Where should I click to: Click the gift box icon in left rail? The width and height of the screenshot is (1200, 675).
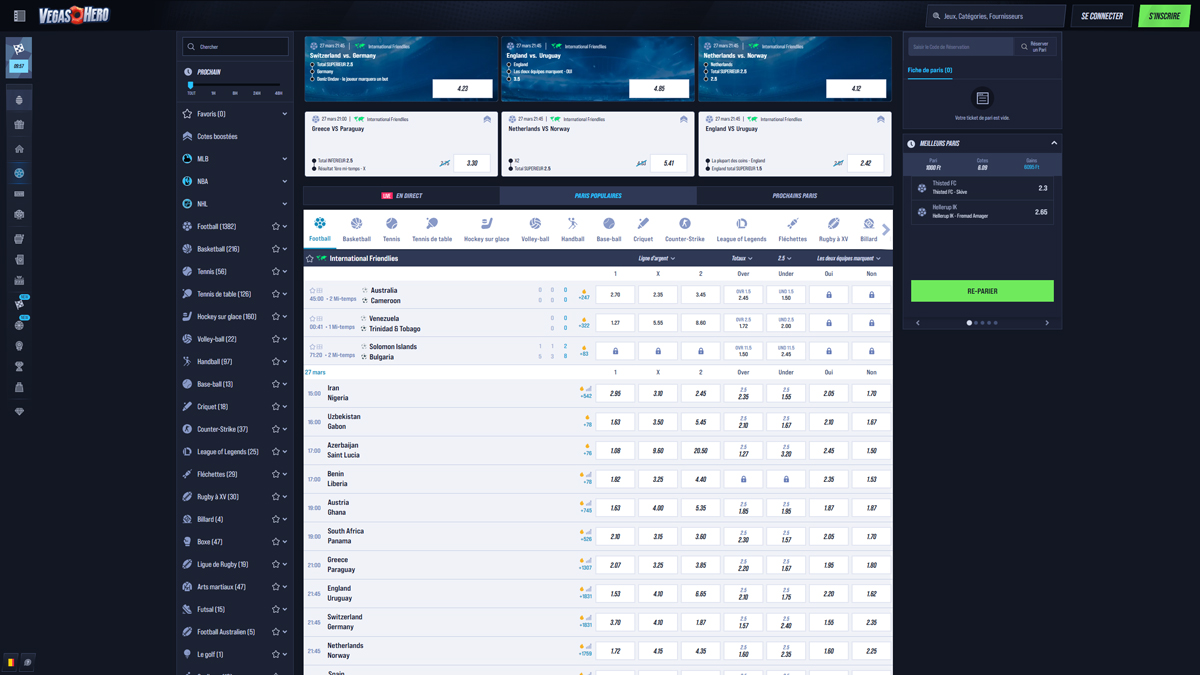pyautogui.click(x=19, y=125)
